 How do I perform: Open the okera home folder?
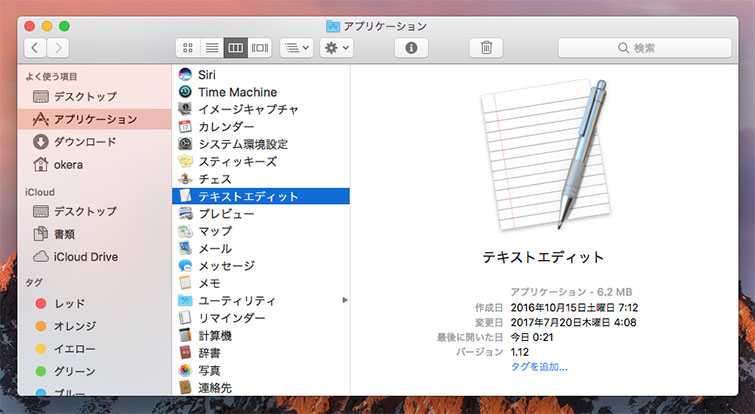click(94, 165)
